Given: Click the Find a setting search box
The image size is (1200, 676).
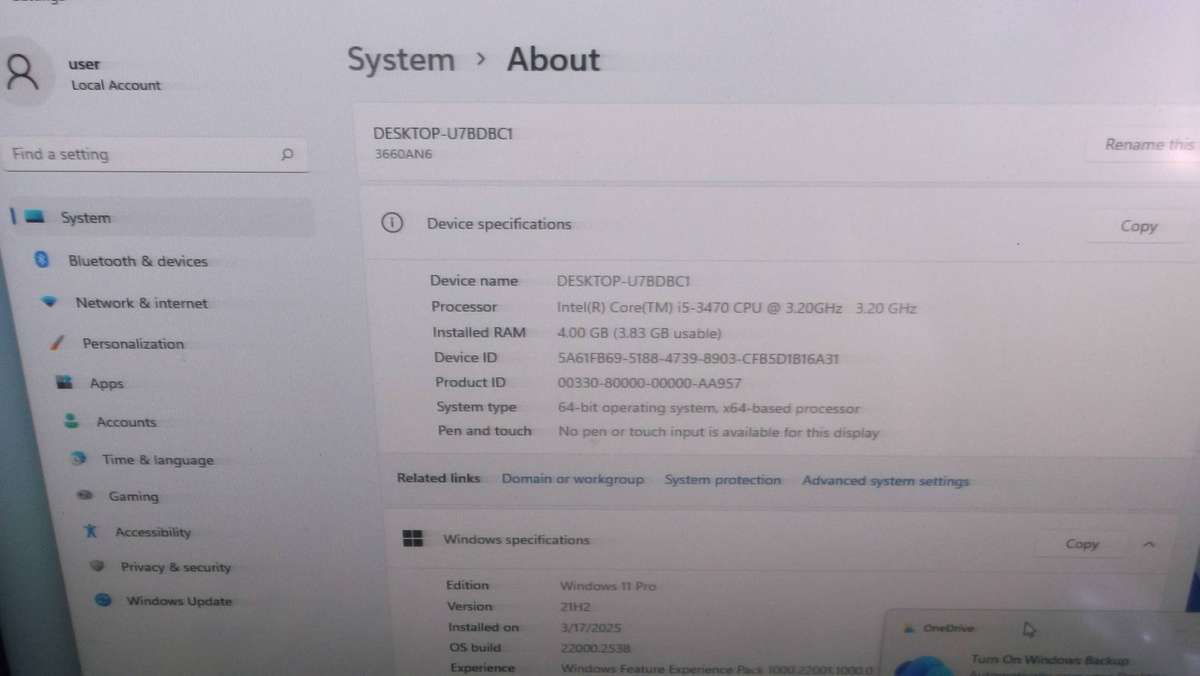Looking at the screenshot, I should click(155, 154).
